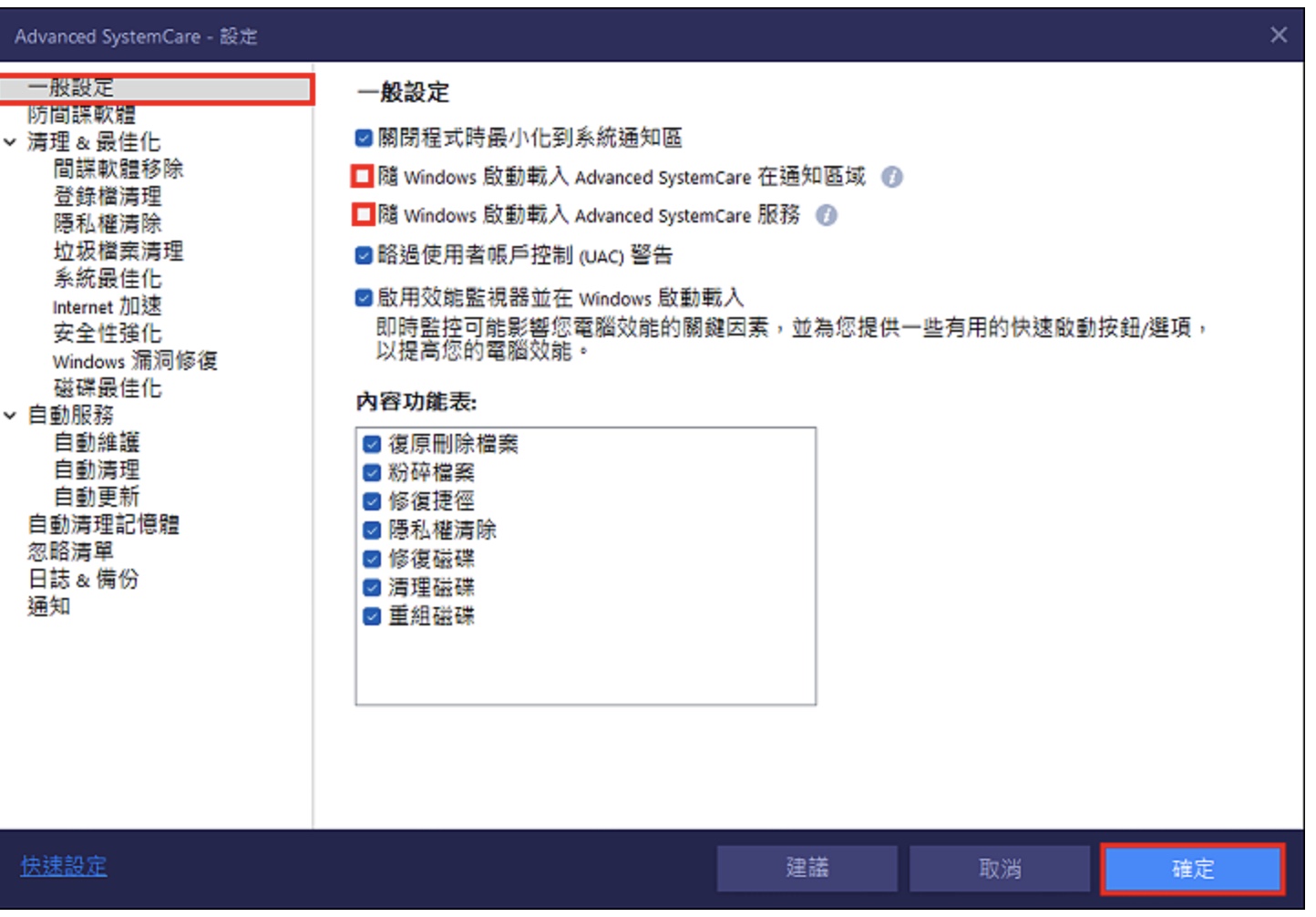Collapse the 自動服務 tree node
Viewport: 1316px width, 917px height.
point(11,417)
